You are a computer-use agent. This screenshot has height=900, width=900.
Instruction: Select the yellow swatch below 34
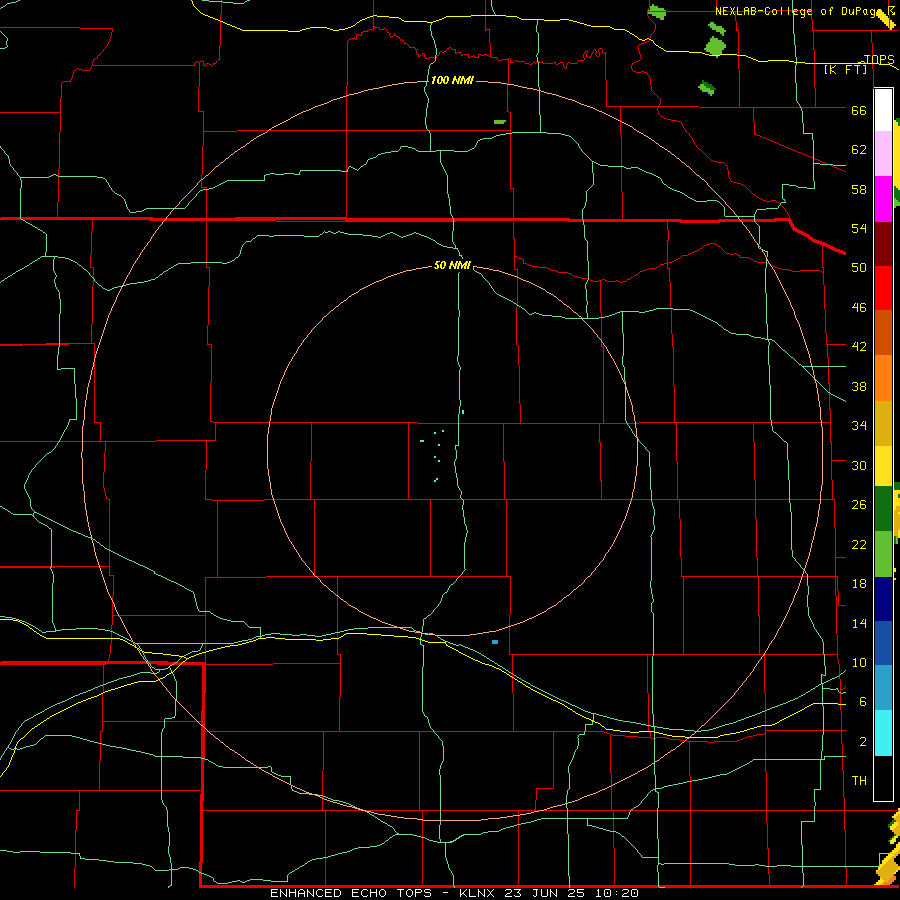883,466
